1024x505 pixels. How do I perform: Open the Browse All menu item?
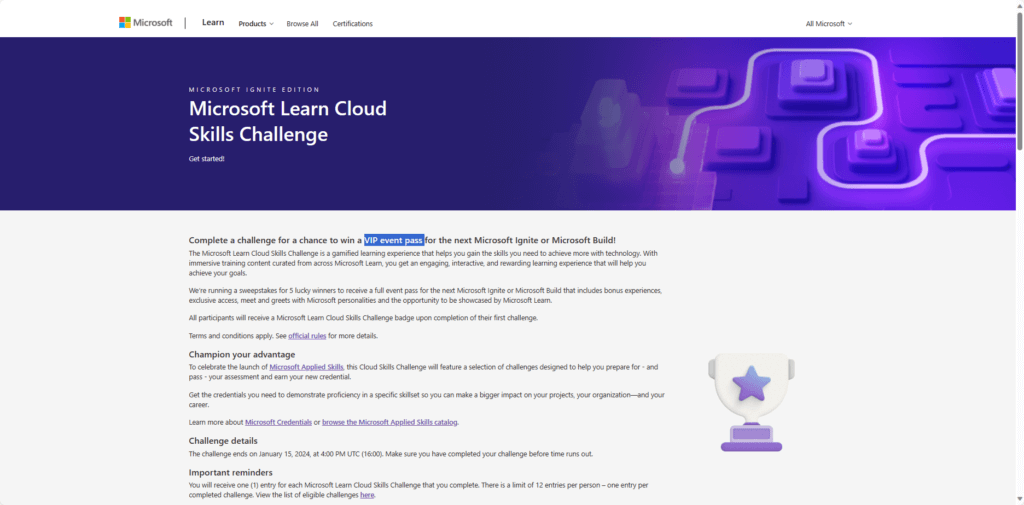point(302,24)
